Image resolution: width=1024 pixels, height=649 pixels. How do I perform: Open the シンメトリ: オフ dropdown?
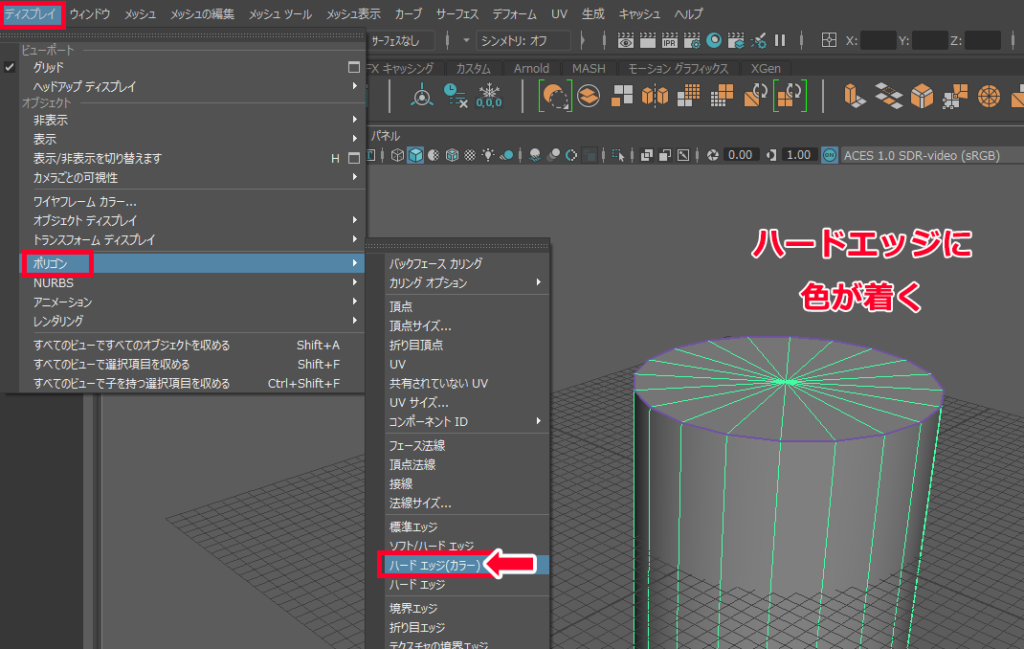pyautogui.click(x=523, y=40)
